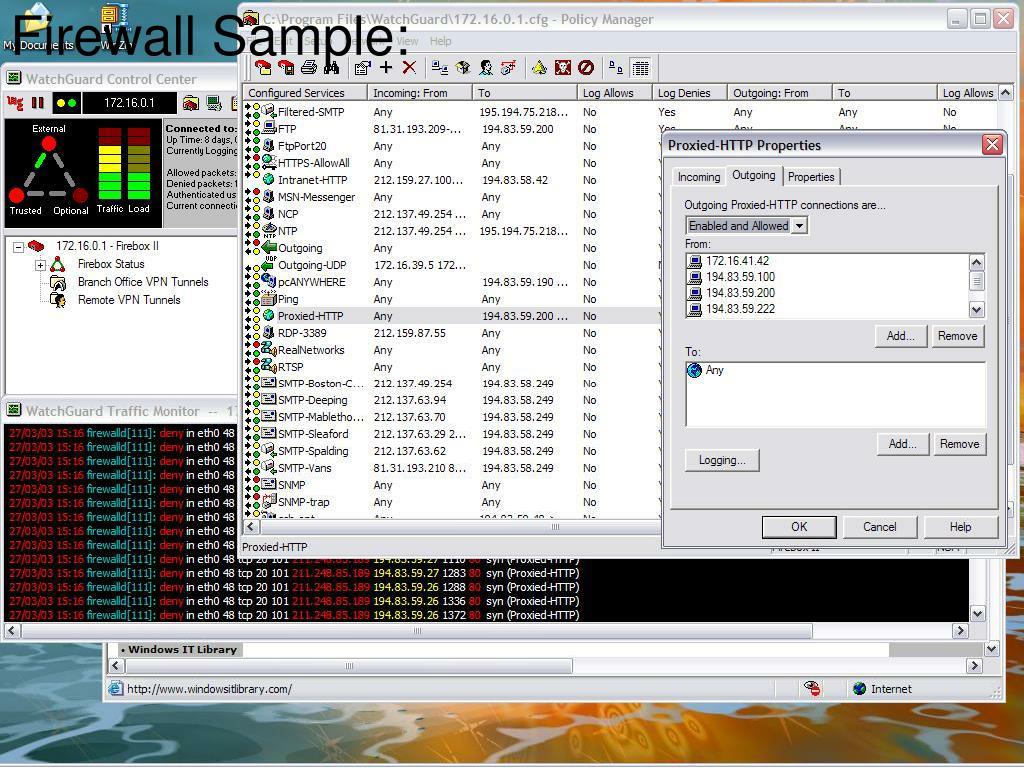The image size is (1024, 768).
Task: Delete service with the red X icon
Action: pos(409,67)
